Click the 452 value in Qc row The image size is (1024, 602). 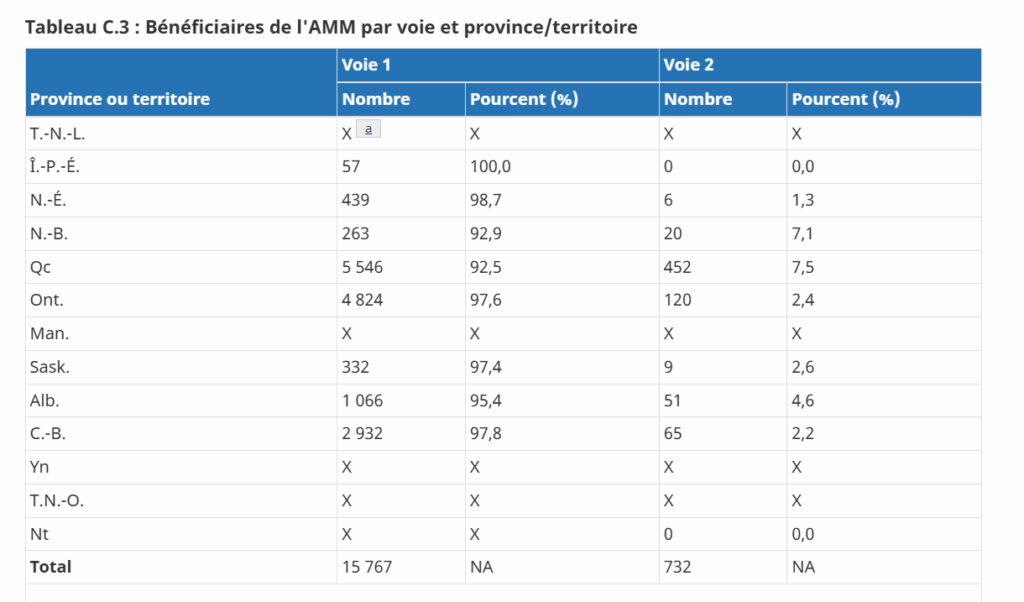677,267
